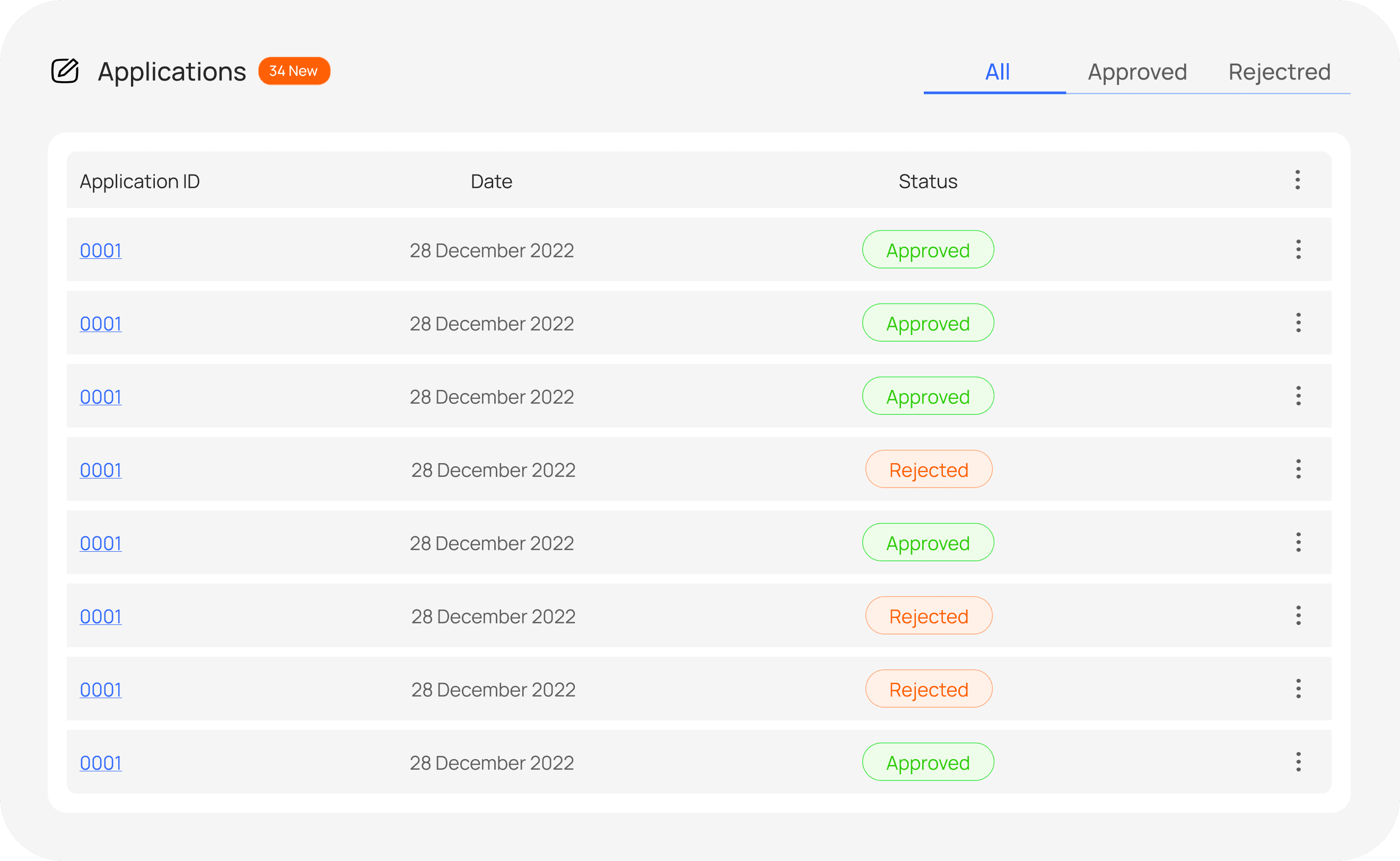Open the 0001 link in the bottom row
Screen dimensions: 1400x861
pos(100,762)
